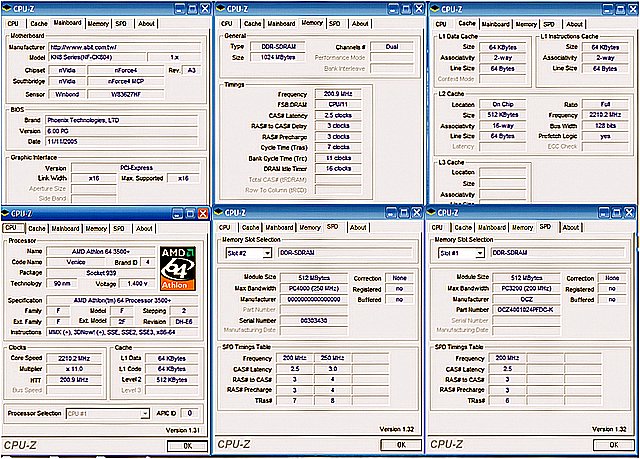Screen dimensions: 640x459
Task: Open About tab in the Slot #2 window
Action: click(358, 228)
